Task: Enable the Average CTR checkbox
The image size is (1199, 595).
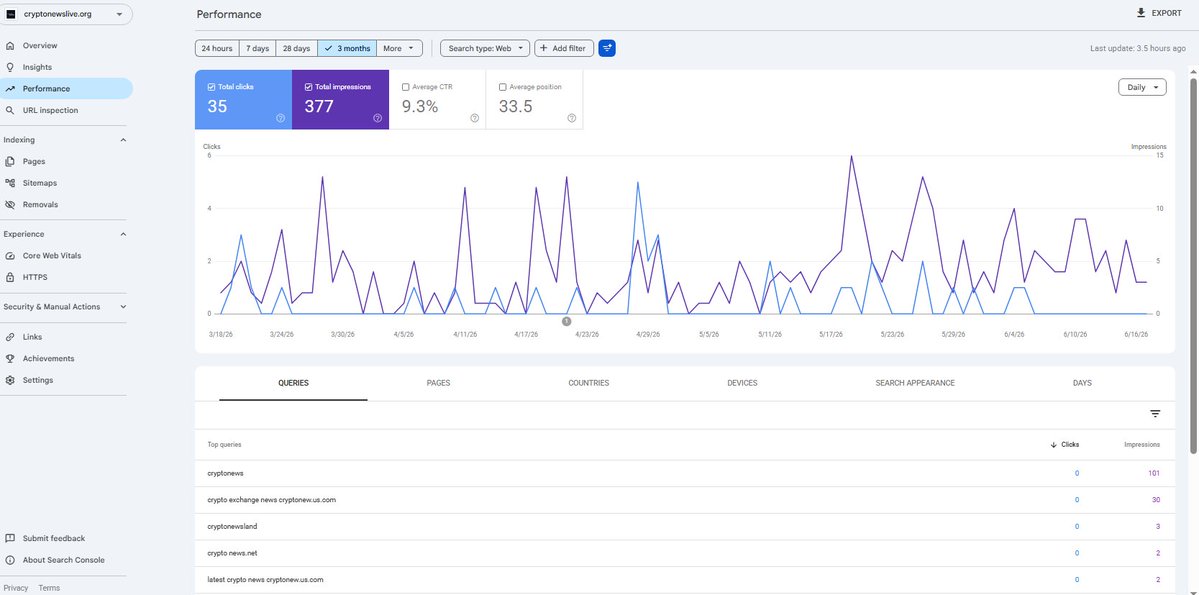Action: pyautogui.click(x=405, y=87)
